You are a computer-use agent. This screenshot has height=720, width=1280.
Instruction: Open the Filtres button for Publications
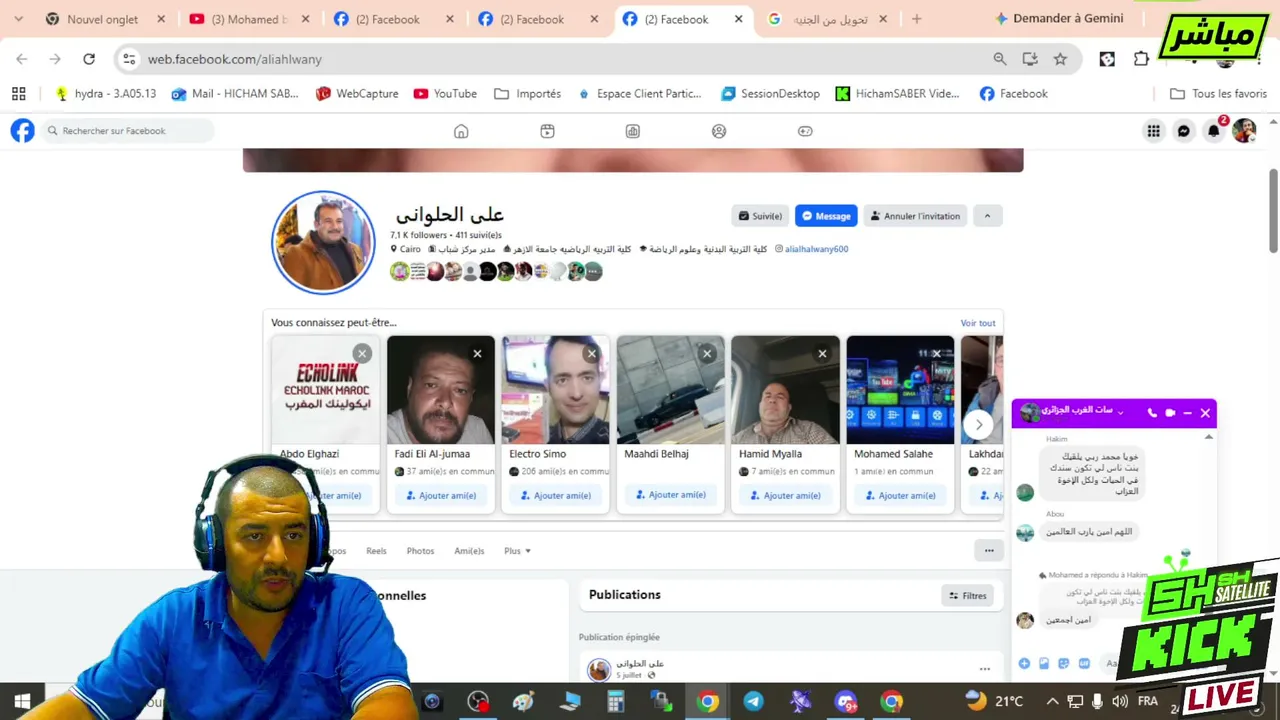[967, 596]
